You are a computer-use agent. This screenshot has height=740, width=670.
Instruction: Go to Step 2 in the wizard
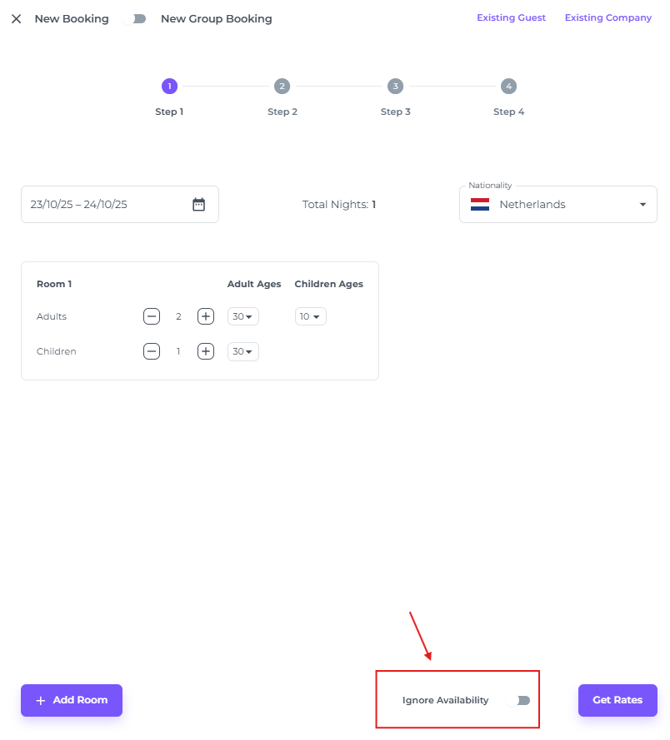pyautogui.click(x=282, y=87)
